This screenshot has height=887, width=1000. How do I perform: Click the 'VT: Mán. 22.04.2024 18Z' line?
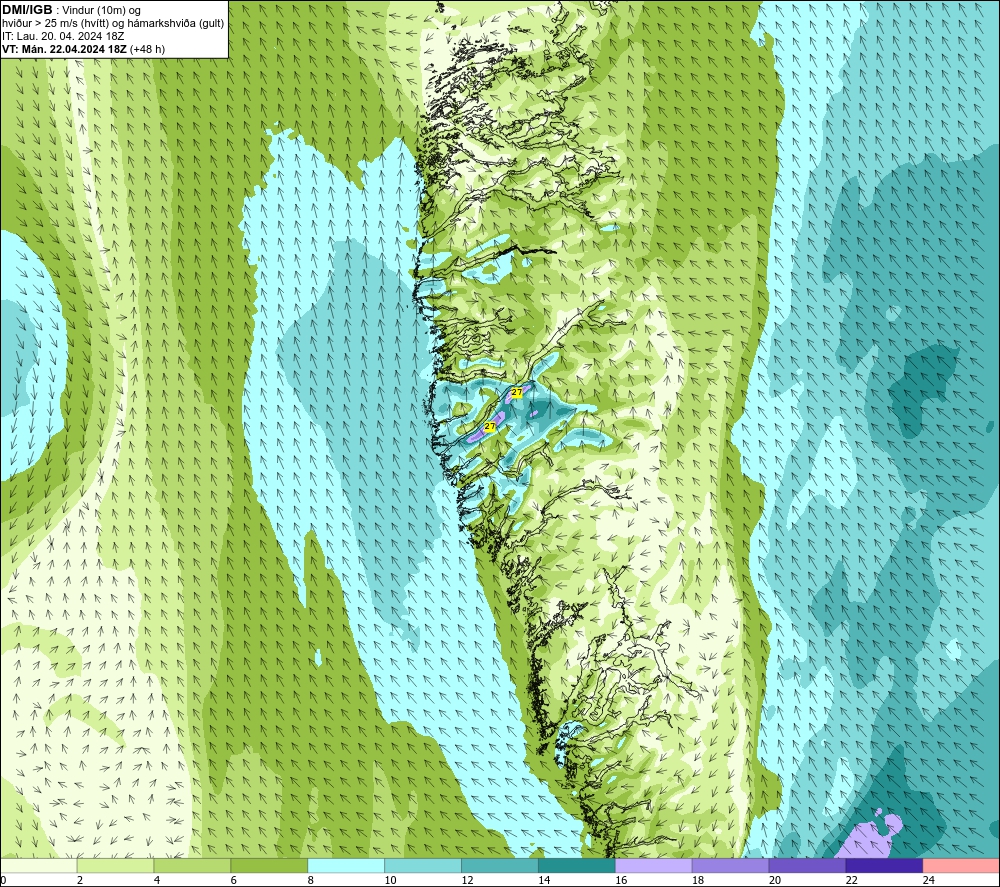64,49
